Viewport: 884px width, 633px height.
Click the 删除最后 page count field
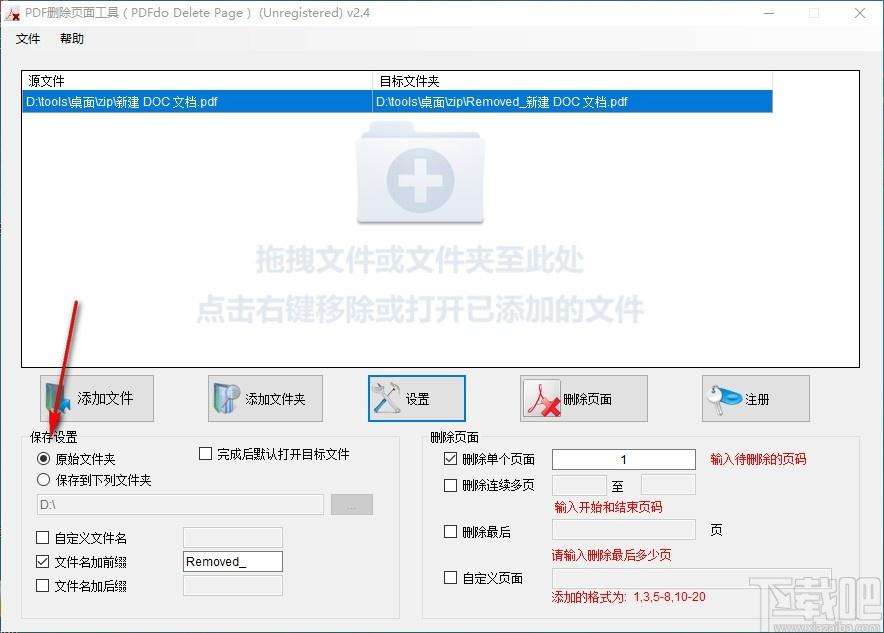click(x=624, y=530)
